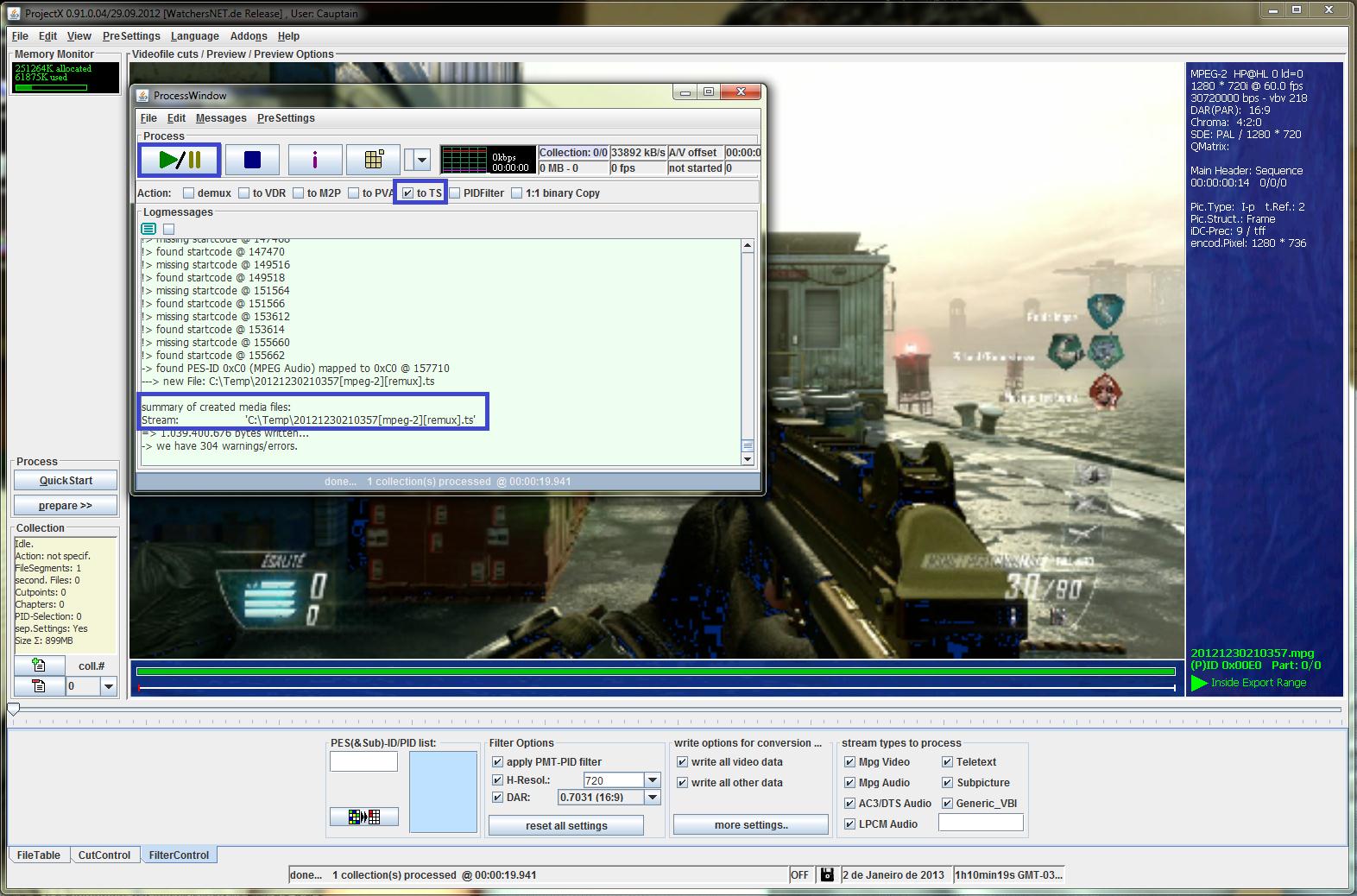Image resolution: width=1357 pixels, height=896 pixels.
Task: Click the Memory Monitor usage bar
Action: click(x=51, y=87)
